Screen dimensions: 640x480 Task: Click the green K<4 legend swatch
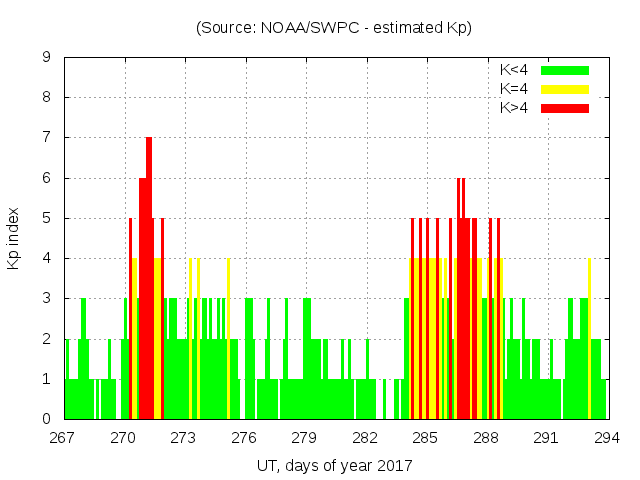[x=565, y=70]
